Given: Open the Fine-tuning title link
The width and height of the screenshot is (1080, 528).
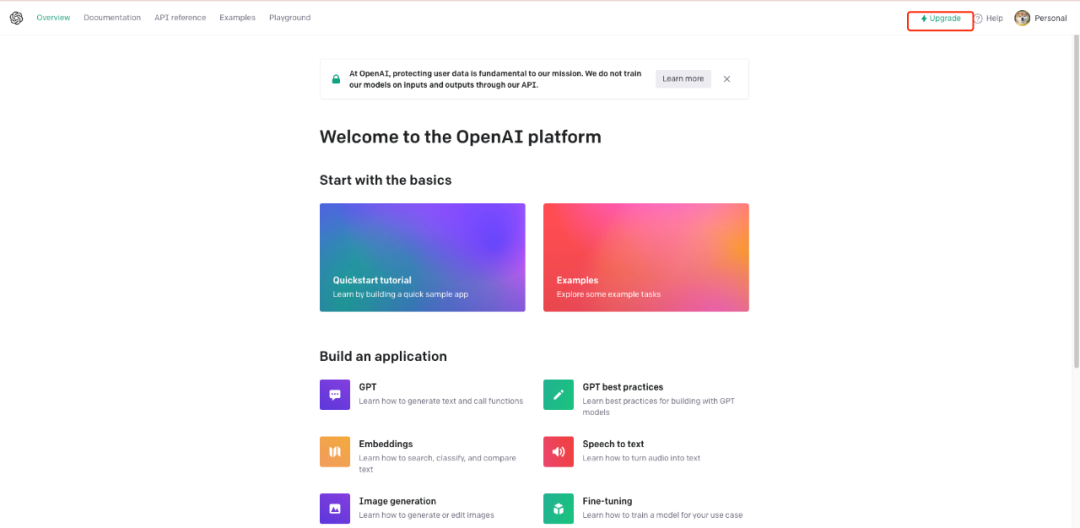Looking at the screenshot, I should [x=607, y=501].
